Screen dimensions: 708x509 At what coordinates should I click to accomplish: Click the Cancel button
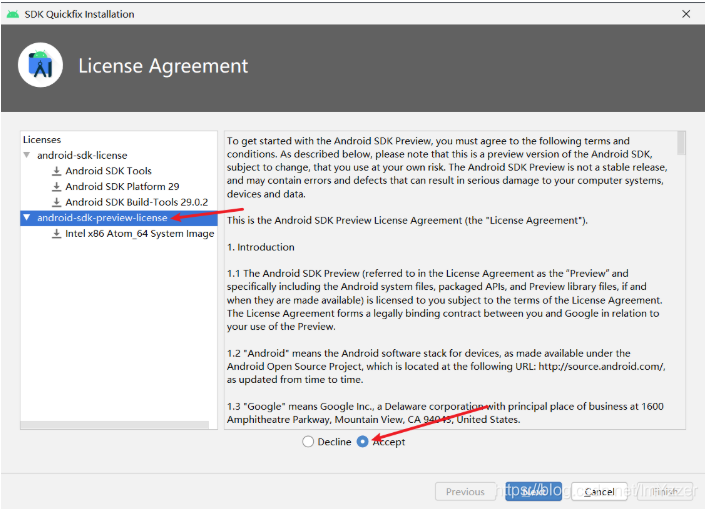pos(599,491)
